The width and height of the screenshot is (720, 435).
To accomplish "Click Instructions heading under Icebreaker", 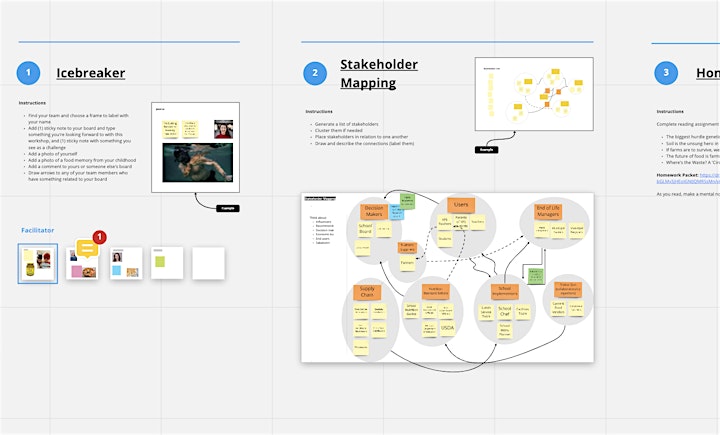I will tap(32, 103).
